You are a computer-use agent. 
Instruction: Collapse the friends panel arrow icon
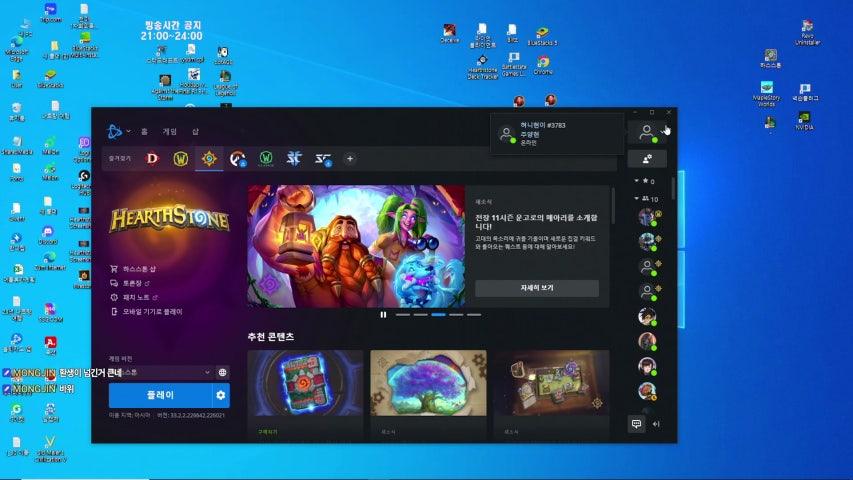coord(657,424)
